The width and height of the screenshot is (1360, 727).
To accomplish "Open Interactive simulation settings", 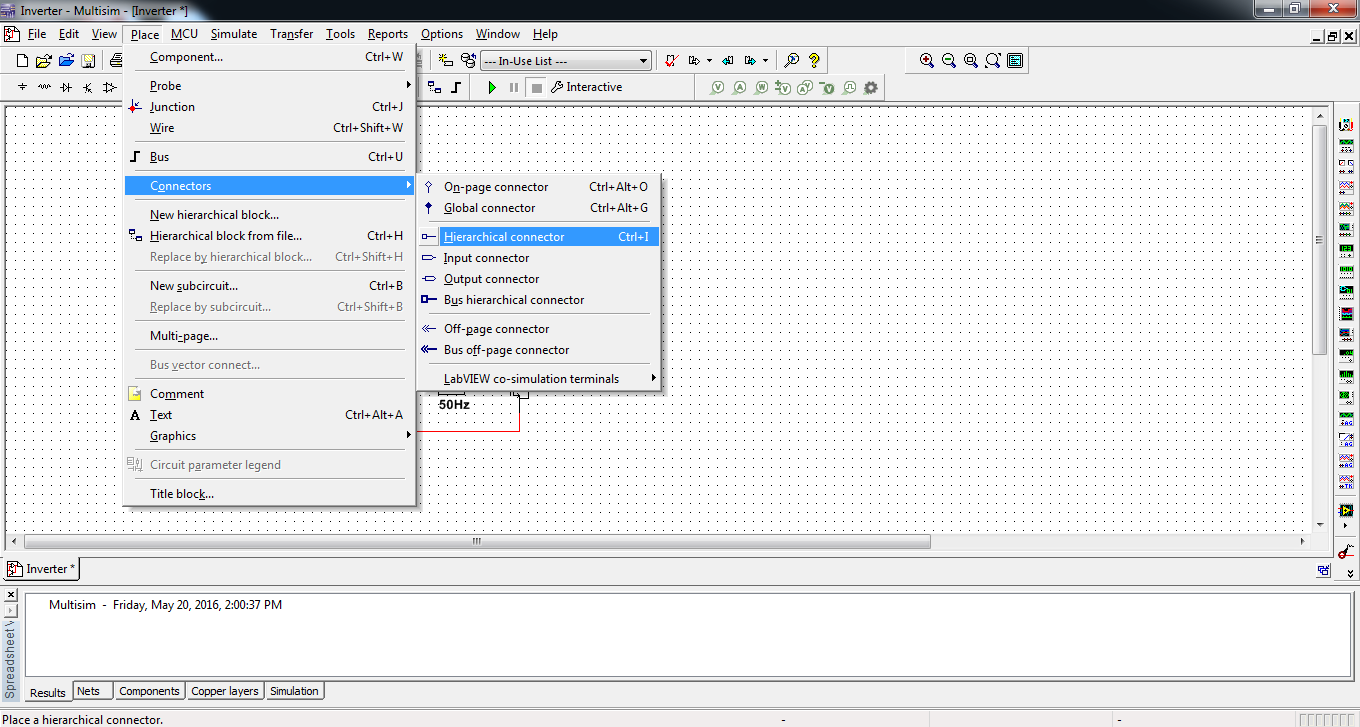I will 586,88.
